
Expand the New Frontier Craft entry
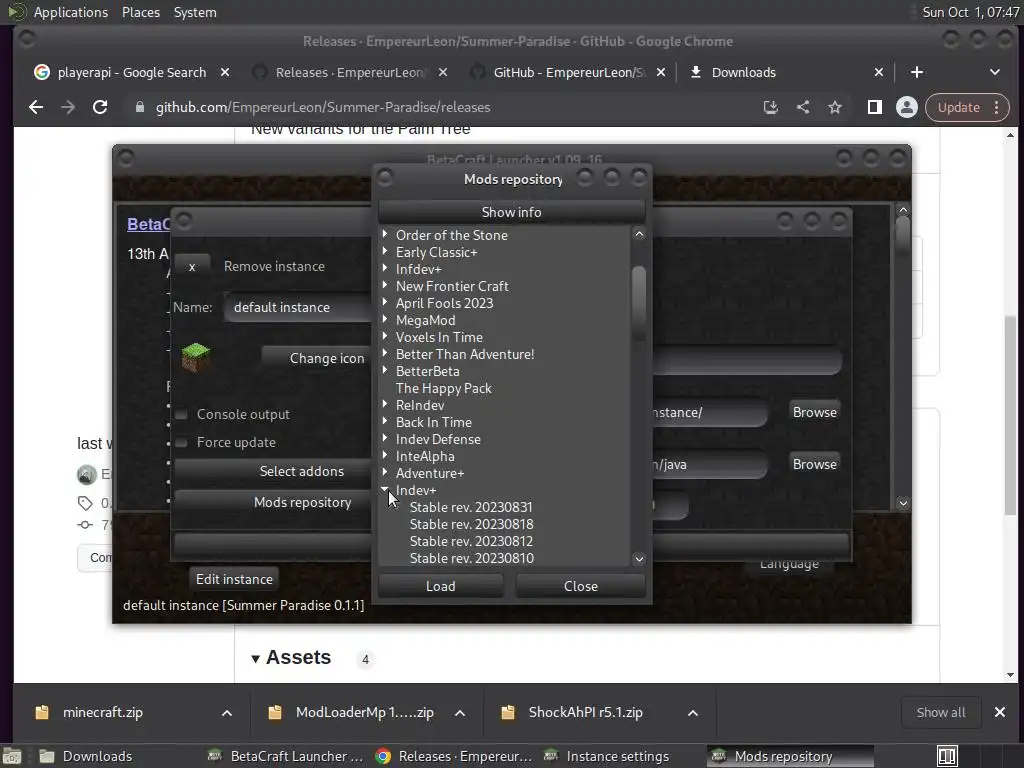click(x=385, y=285)
